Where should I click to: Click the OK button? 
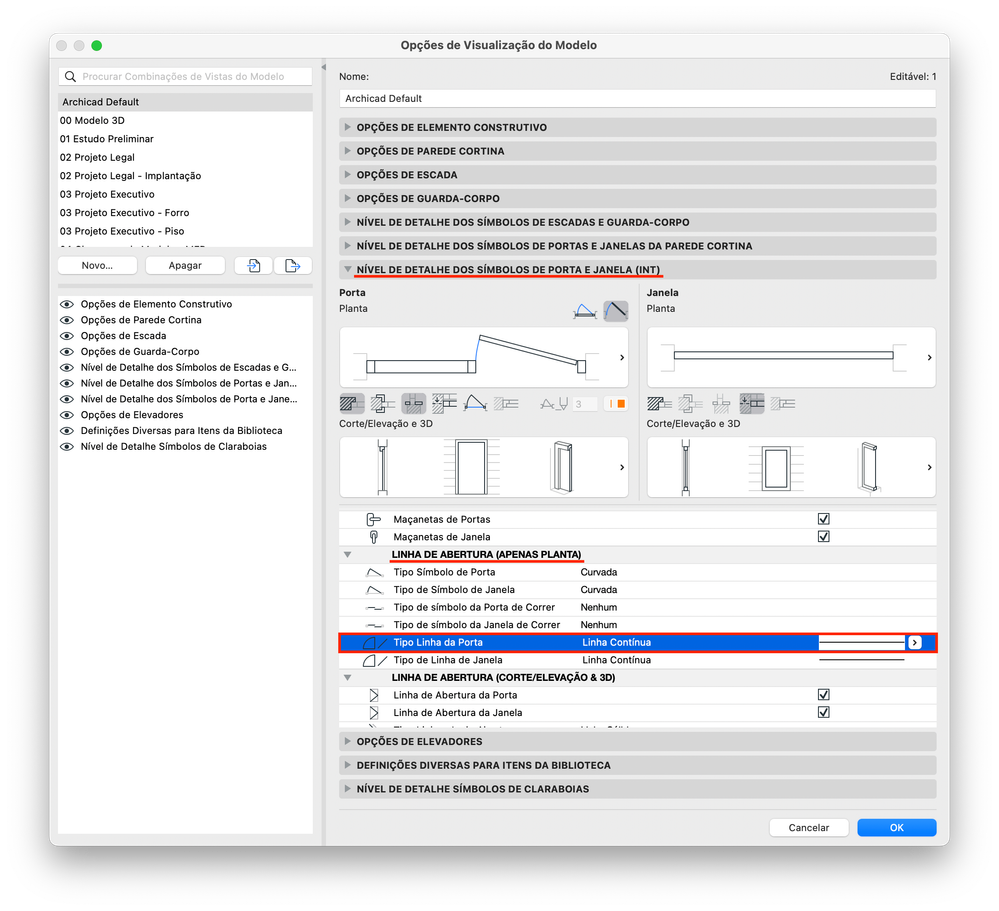896,828
